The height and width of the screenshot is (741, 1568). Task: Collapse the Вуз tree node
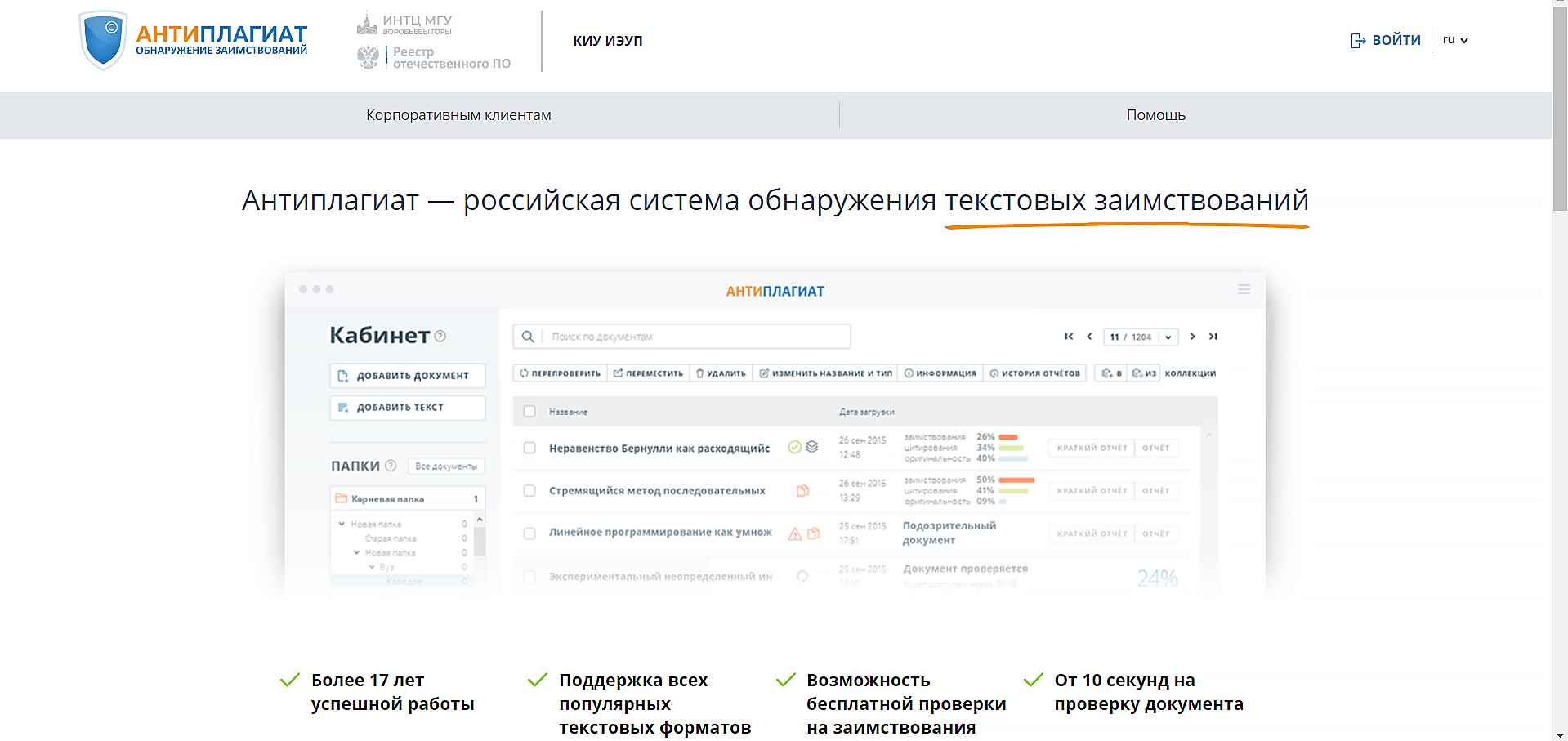[x=371, y=566]
